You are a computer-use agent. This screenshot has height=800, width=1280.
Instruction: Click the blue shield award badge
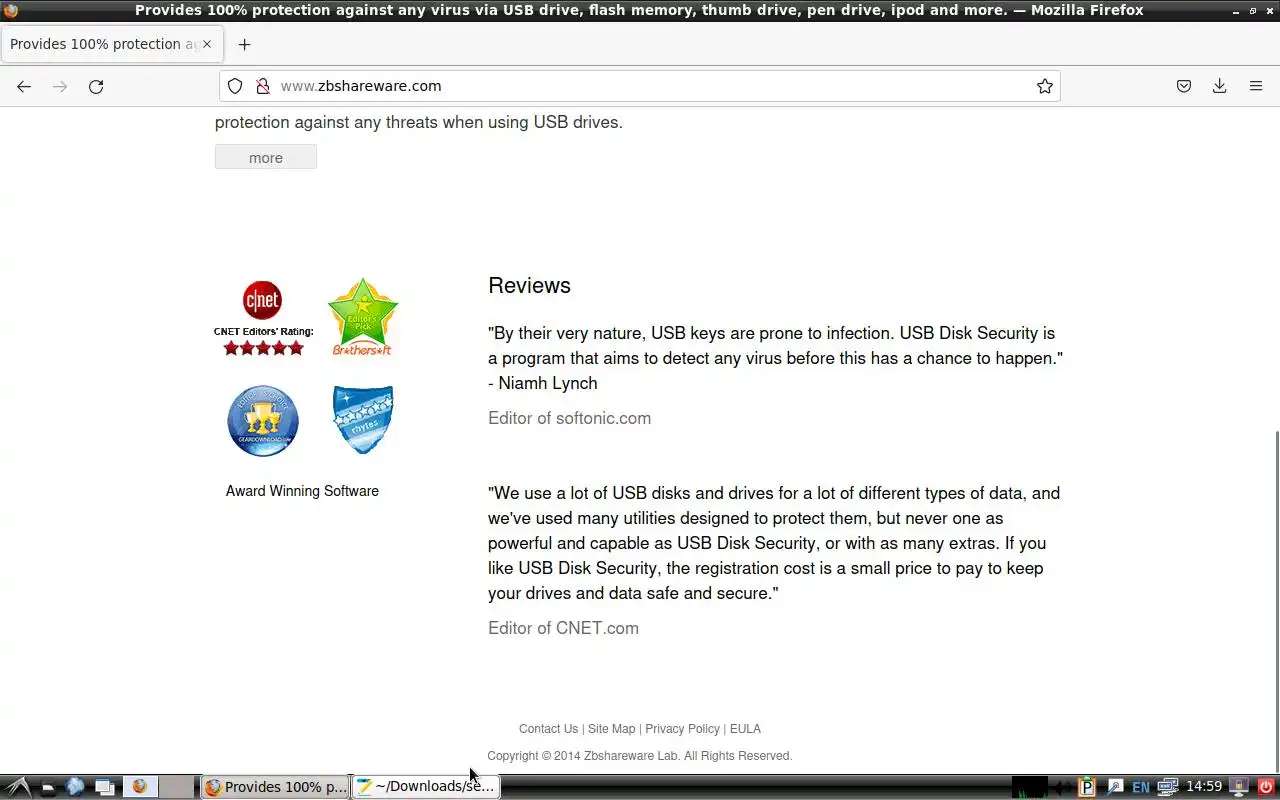coord(362,420)
